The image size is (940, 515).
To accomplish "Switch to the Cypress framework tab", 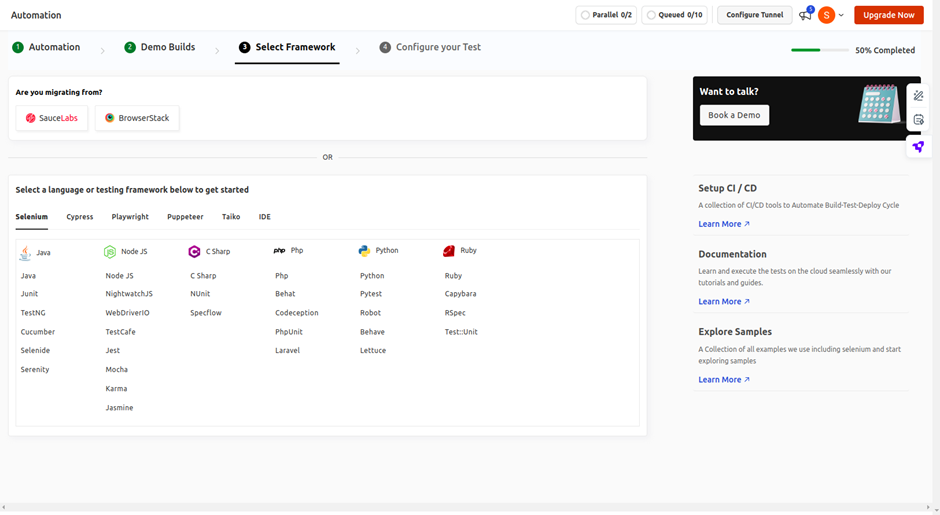I will coord(80,217).
